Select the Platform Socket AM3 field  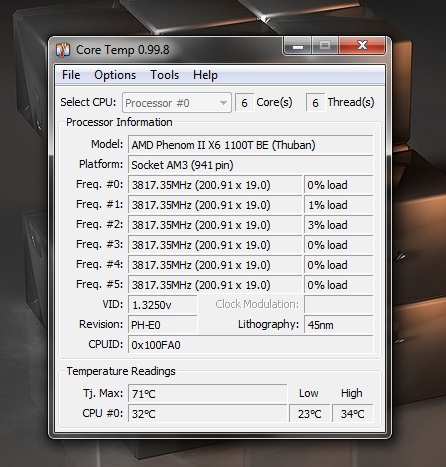250,165
